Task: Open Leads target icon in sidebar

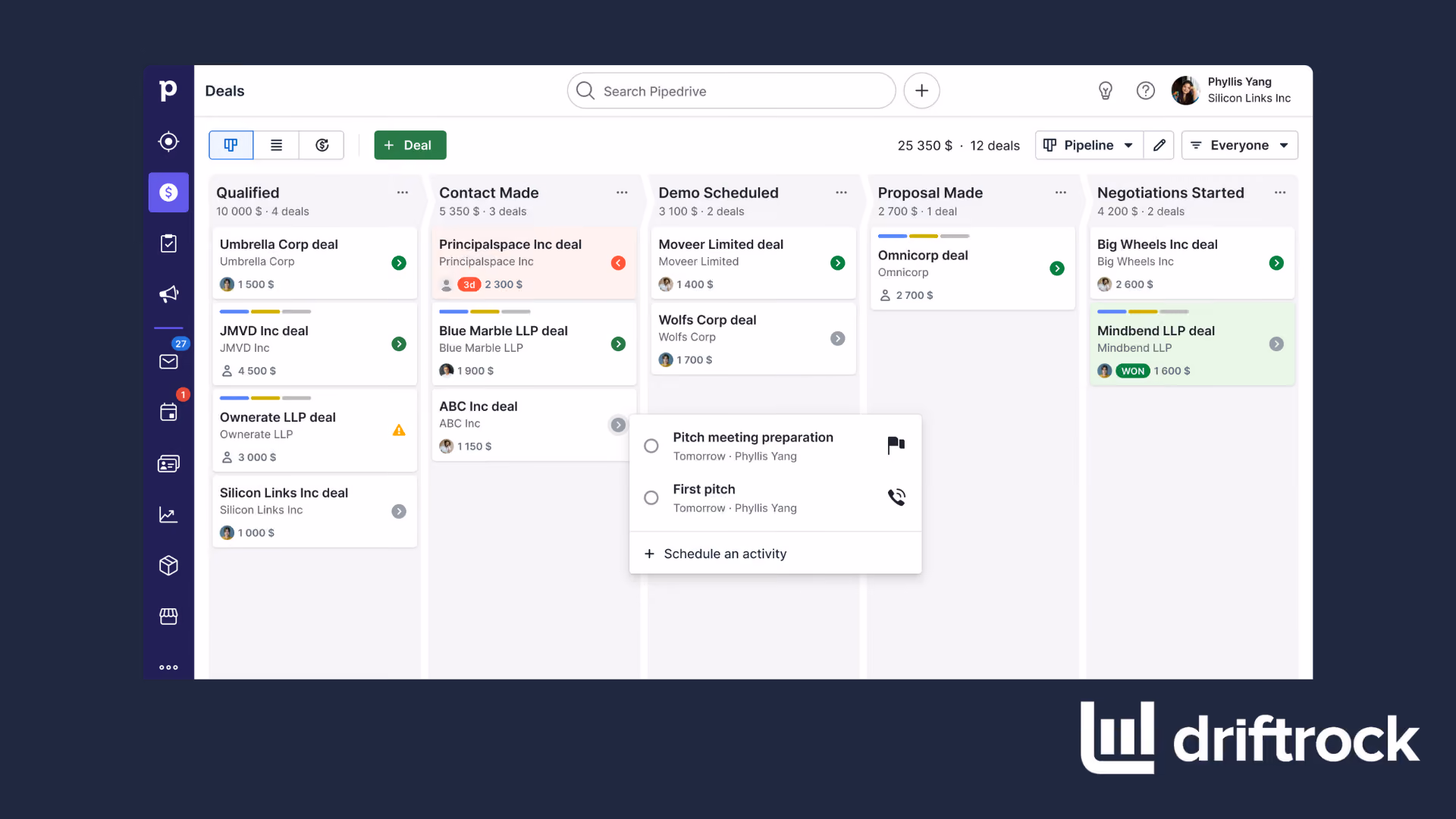Action: (x=168, y=142)
